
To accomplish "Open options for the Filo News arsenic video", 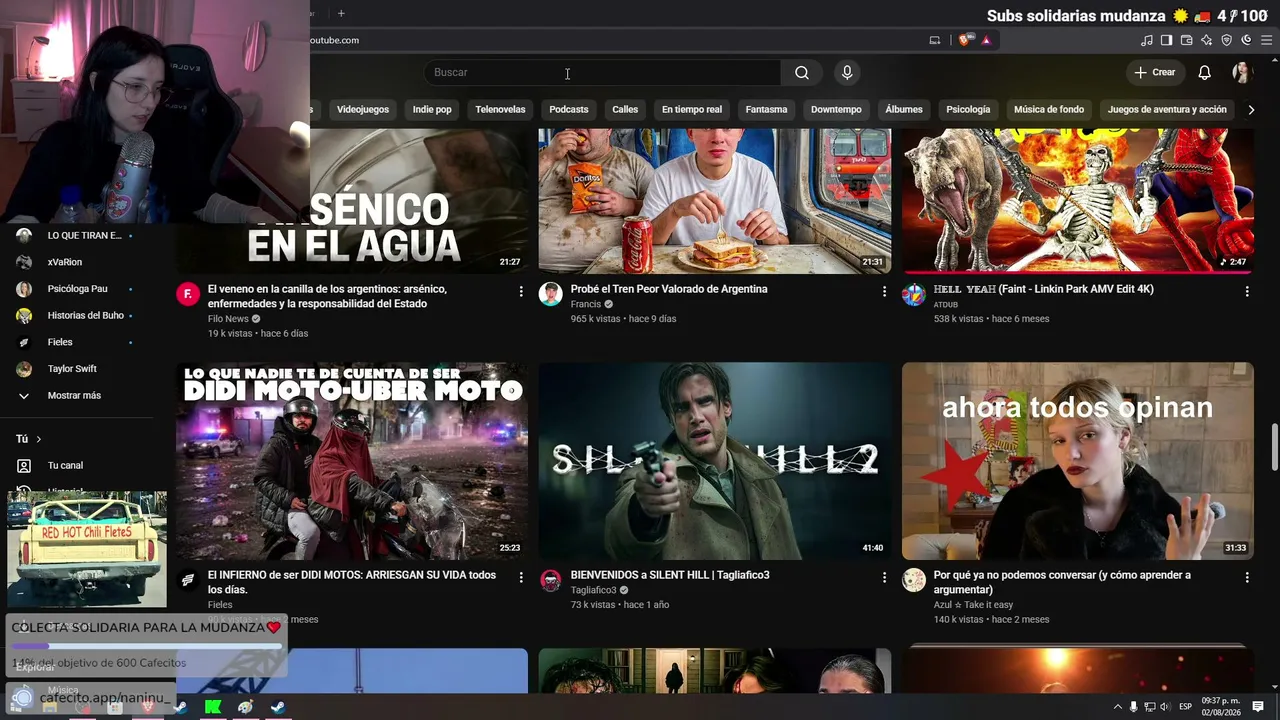I will (x=521, y=291).
